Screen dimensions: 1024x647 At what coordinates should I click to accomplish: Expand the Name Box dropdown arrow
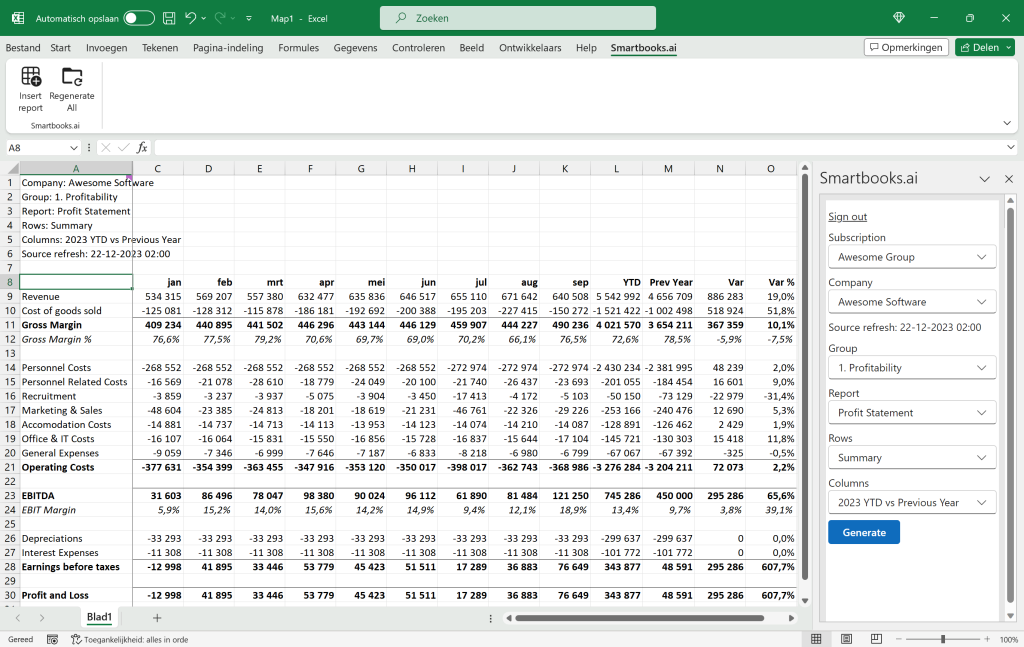pyautogui.click(x=74, y=148)
